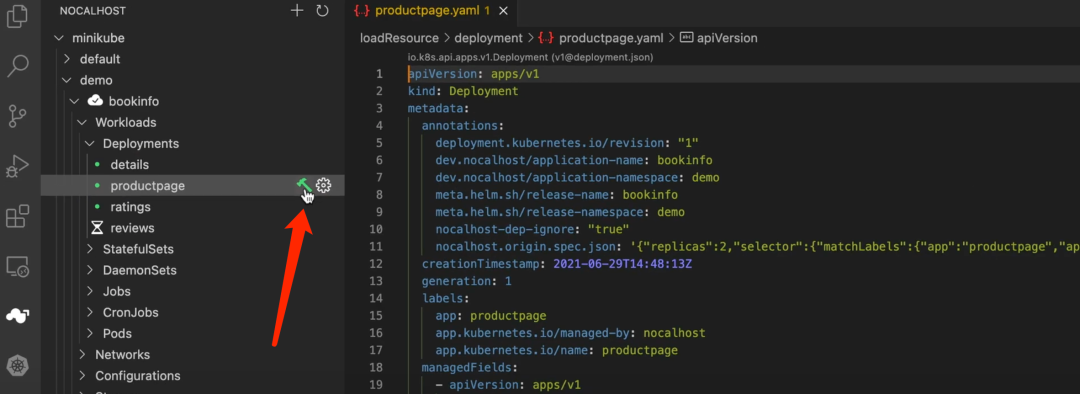Click loadResource in the breadcrumb
This screenshot has height=394, width=1080.
click(399, 38)
